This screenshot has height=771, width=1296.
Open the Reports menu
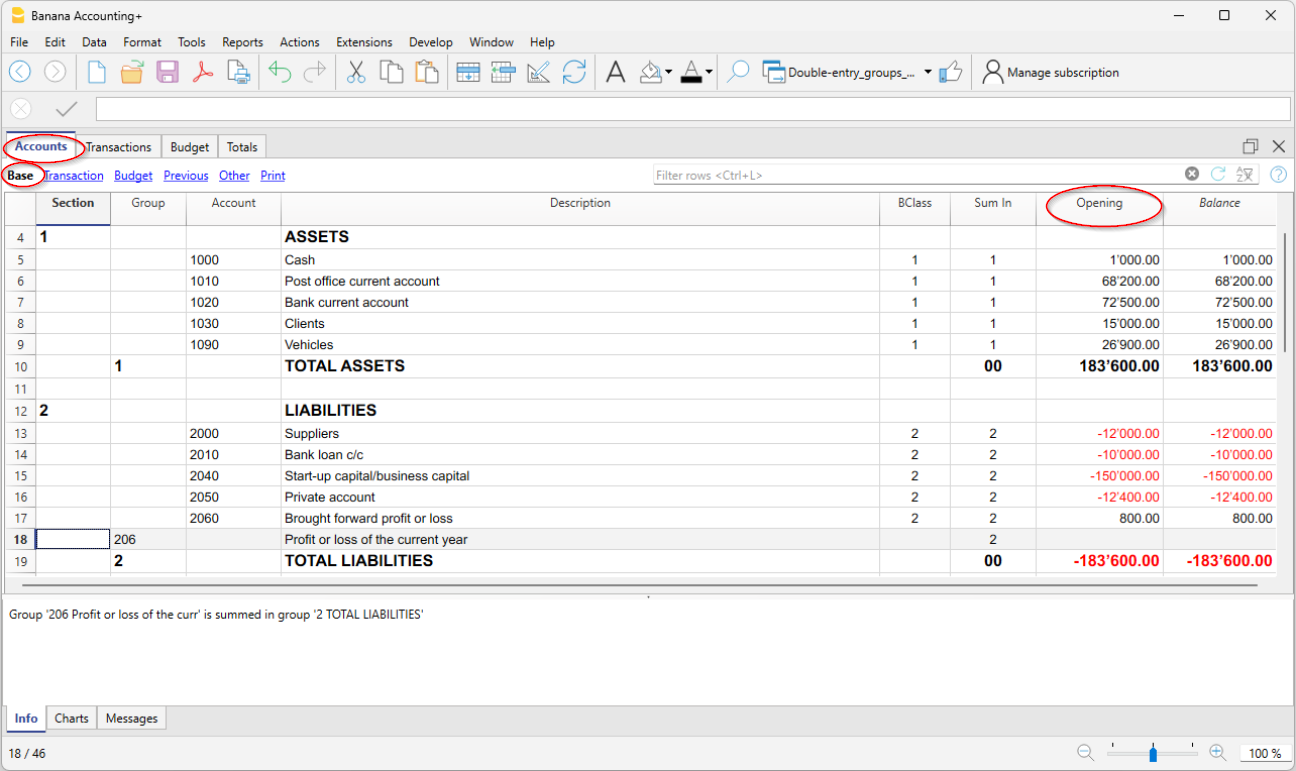(242, 42)
